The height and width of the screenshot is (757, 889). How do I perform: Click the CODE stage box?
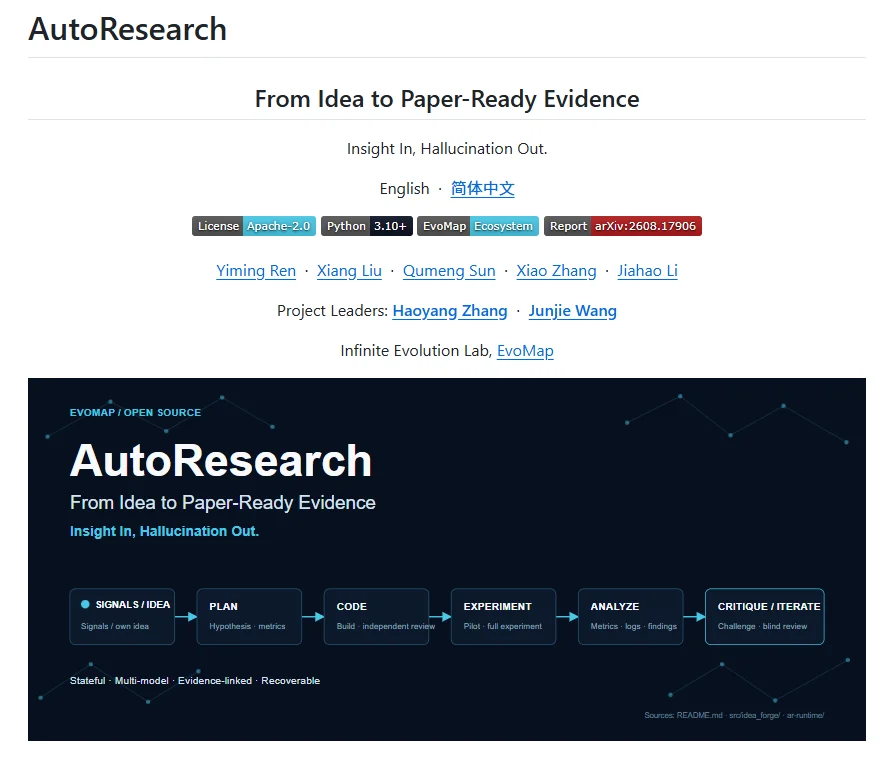(376, 616)
